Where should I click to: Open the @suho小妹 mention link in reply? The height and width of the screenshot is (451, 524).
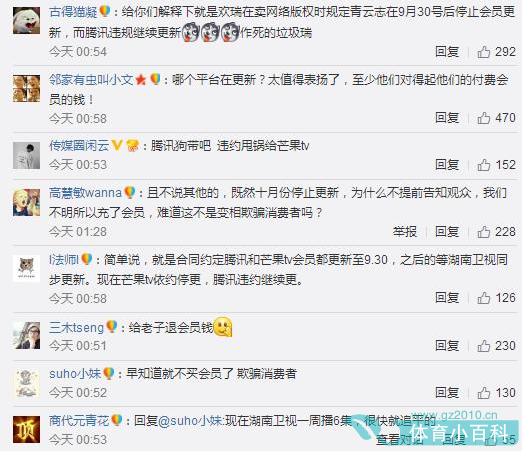(191, 421)
